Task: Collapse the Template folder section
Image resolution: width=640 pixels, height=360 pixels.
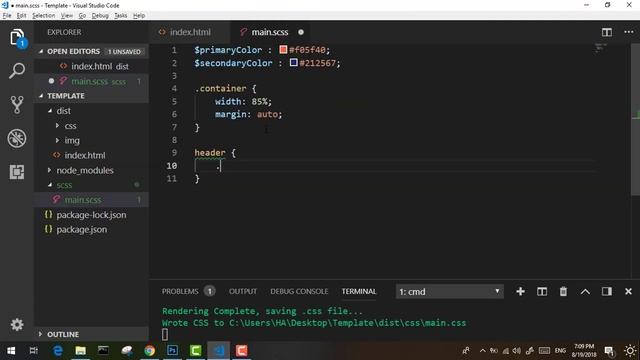Action: (x=41, y=96)
